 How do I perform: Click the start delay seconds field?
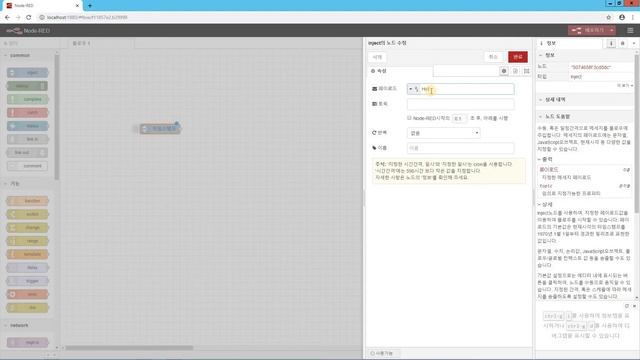point(459,118)
